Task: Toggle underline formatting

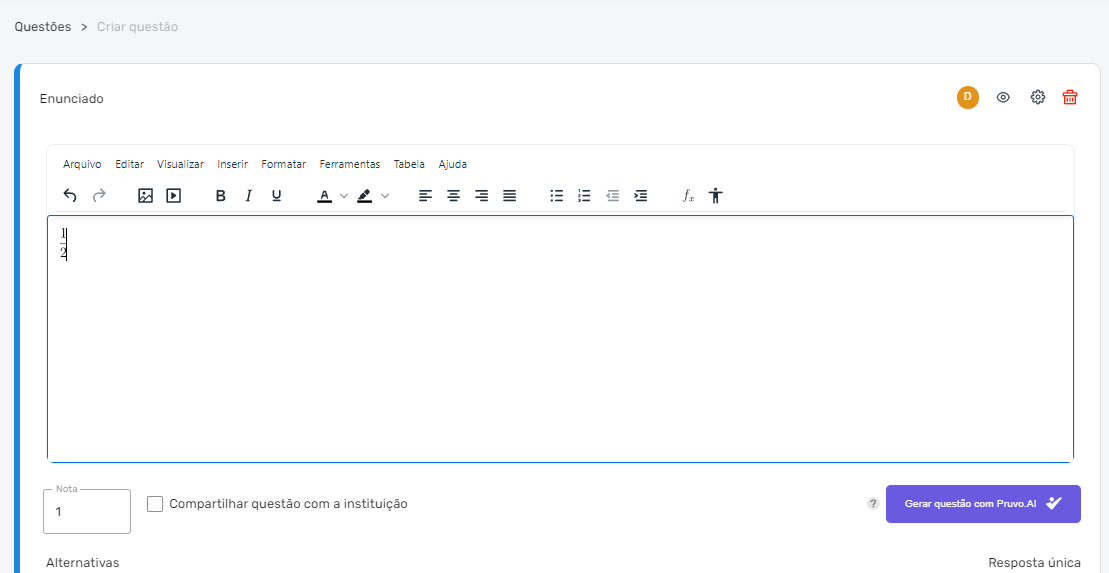Action: click(x=277, y=196)
